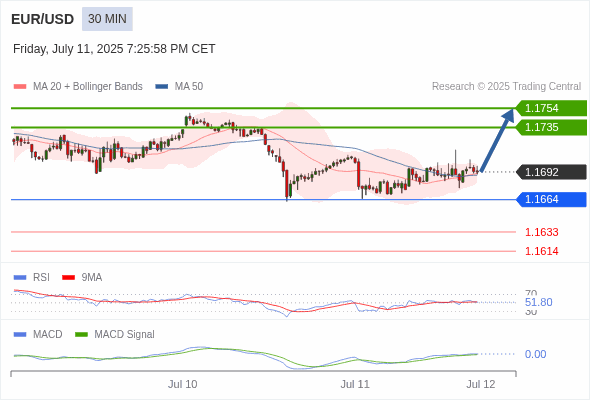Click the Jul 10 date axis label
Viewport: 590px width, 400px height.
tap(182, 384)
